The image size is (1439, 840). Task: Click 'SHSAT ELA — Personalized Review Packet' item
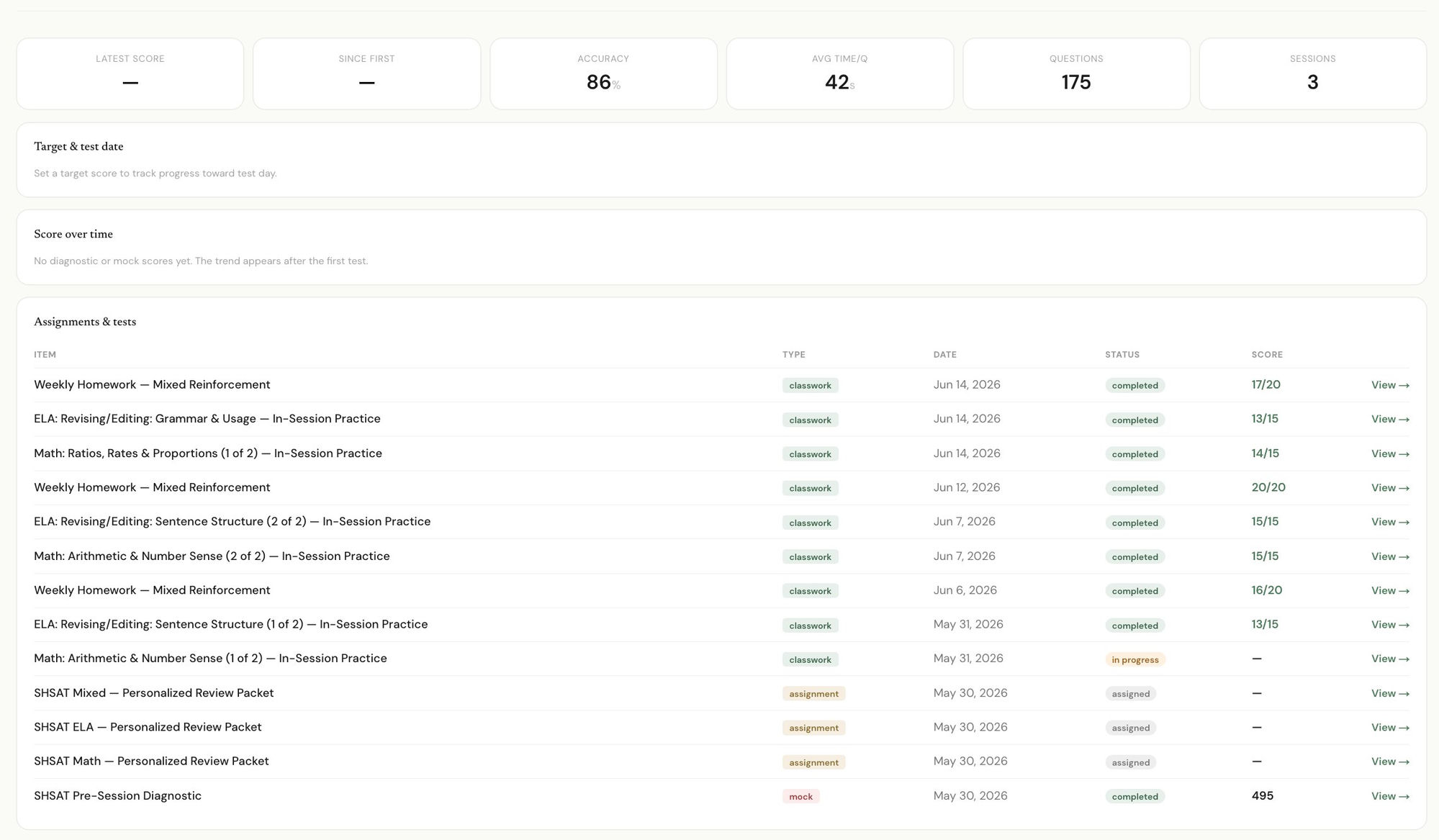[148, 728]
